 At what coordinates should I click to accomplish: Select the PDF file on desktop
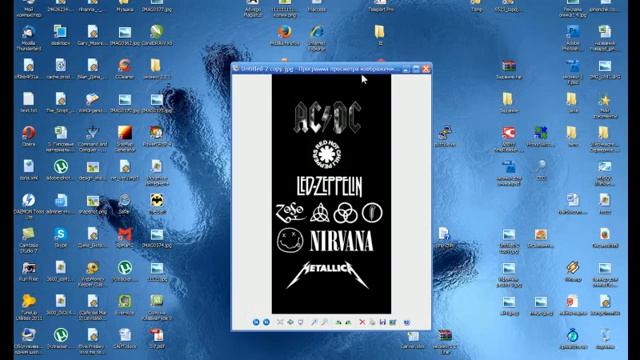[x=157, y=338]
